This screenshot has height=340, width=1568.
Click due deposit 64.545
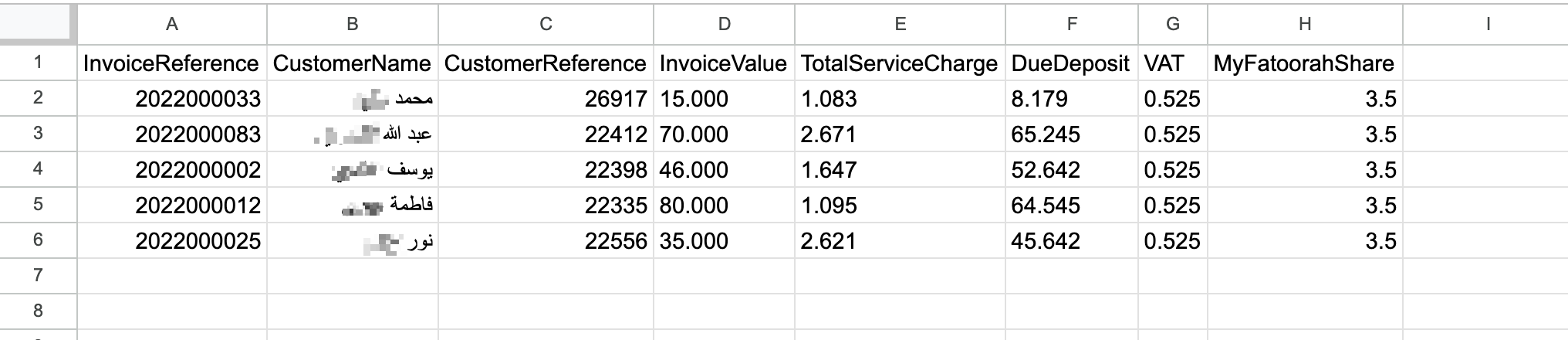pos(1072,205)
